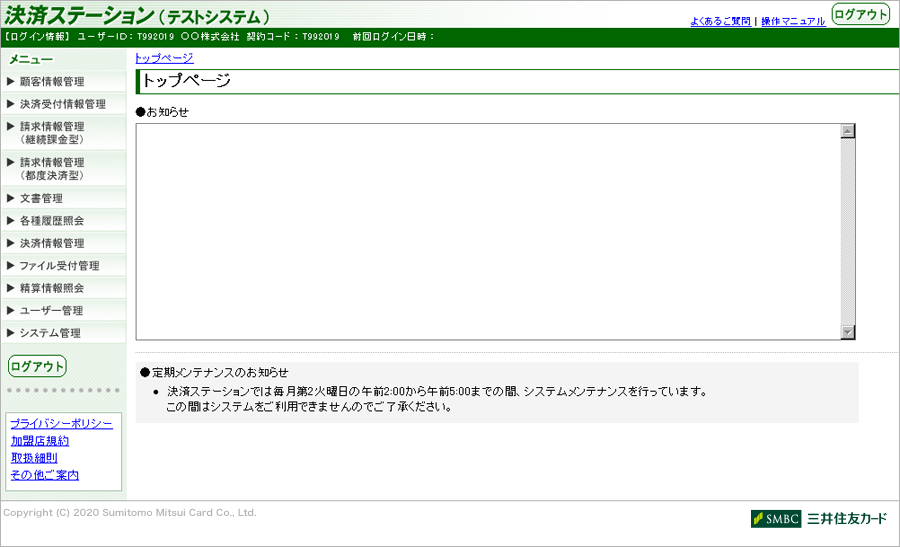This screenshot has height=547, width=900.
Task: Click the sidebar ログアウト button
Action: 37,366
